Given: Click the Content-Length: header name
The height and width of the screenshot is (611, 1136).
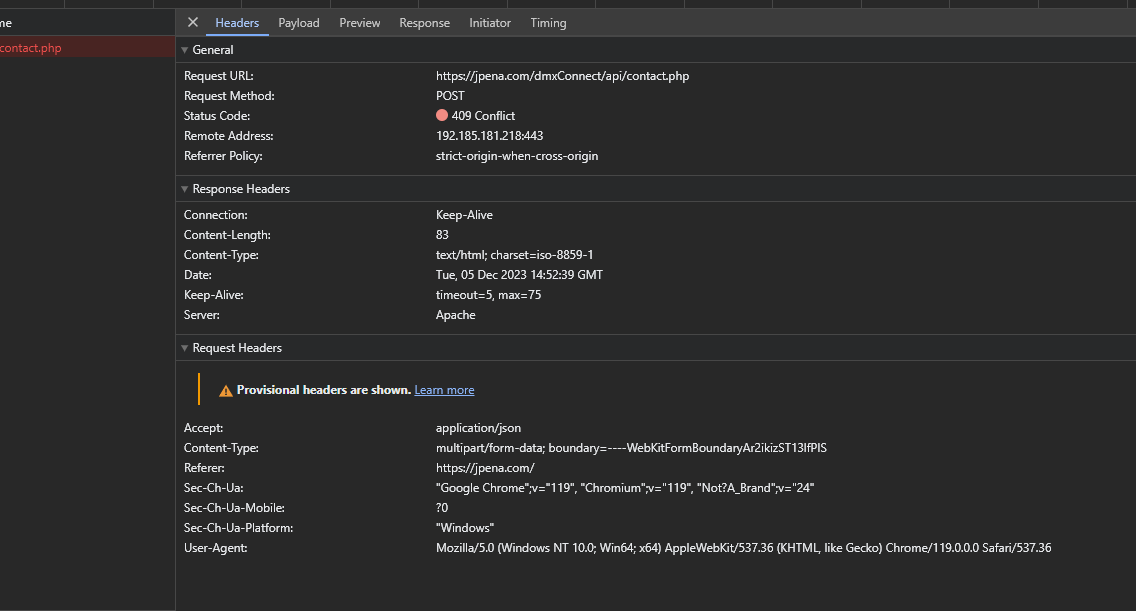Looking at the screenshot, I should pyautogui.click(x=227, y=235).
